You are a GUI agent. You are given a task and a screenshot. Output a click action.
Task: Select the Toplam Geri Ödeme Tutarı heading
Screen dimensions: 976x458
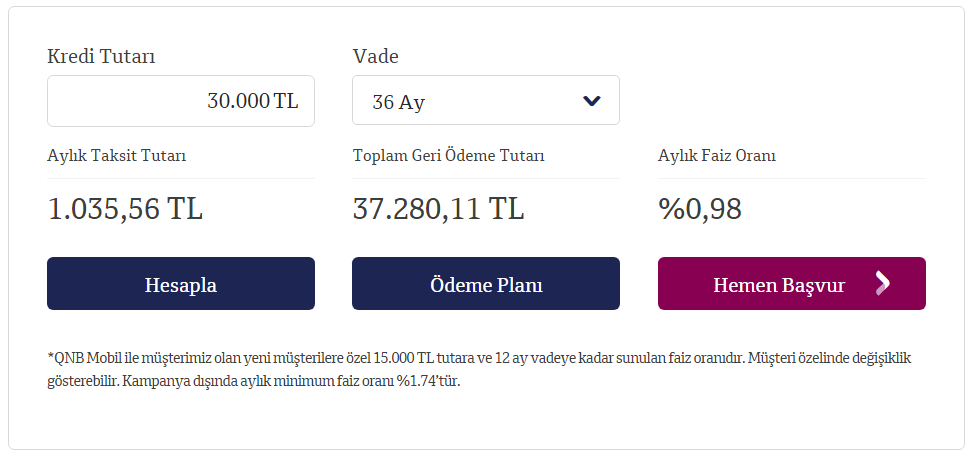[x=448, y=156]
